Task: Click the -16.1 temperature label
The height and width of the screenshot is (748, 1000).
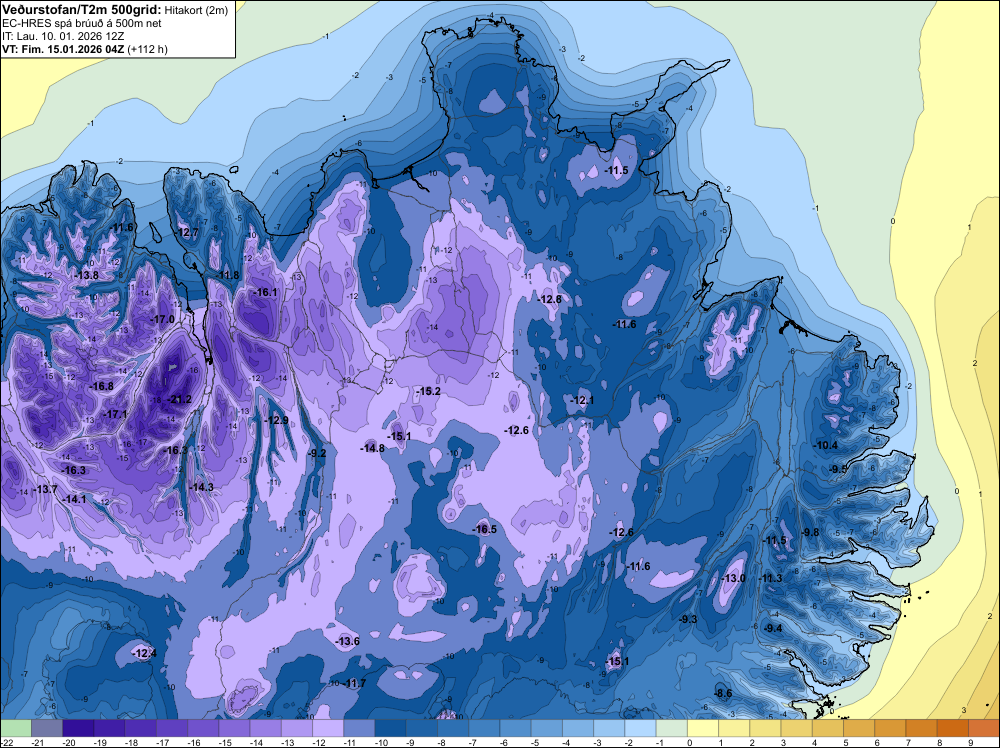Action: [265, 292]
